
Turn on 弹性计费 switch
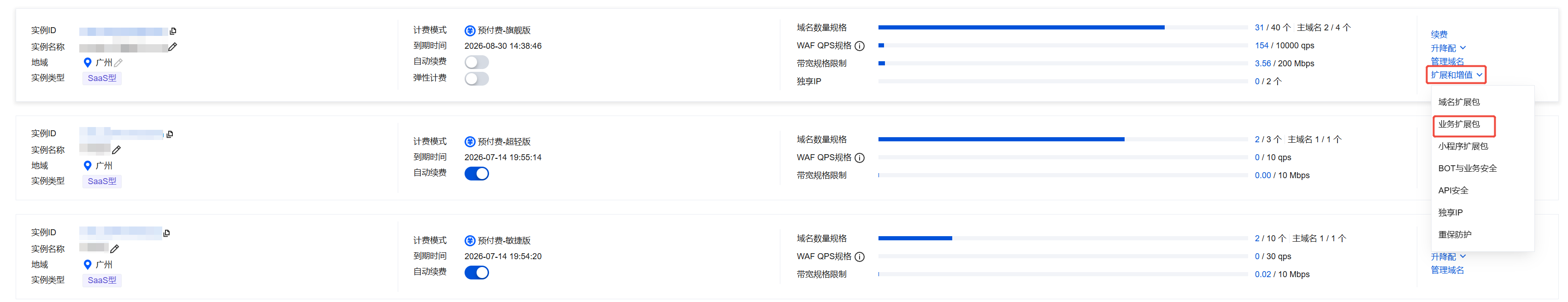476,78
